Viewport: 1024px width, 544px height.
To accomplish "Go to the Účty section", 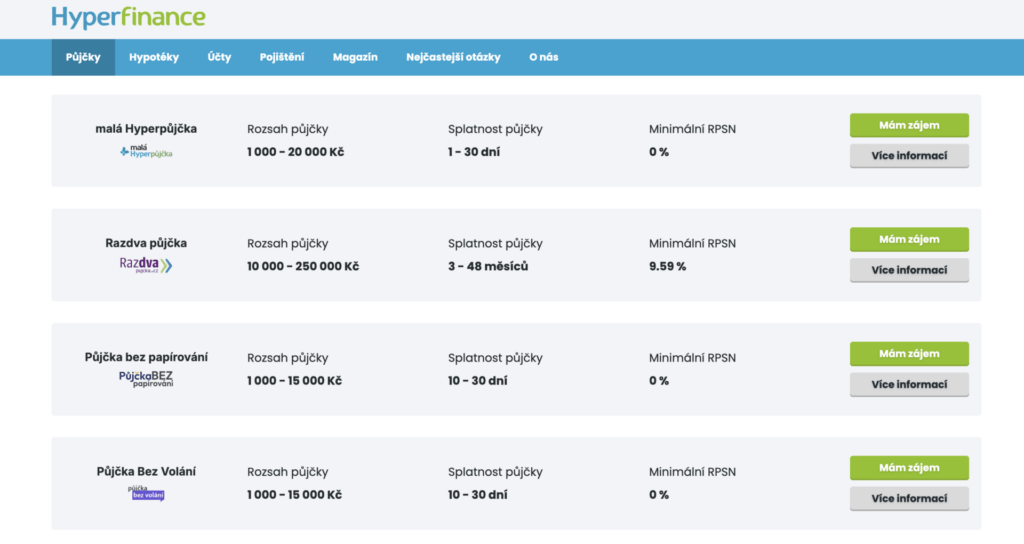I will tap(219, 57).
